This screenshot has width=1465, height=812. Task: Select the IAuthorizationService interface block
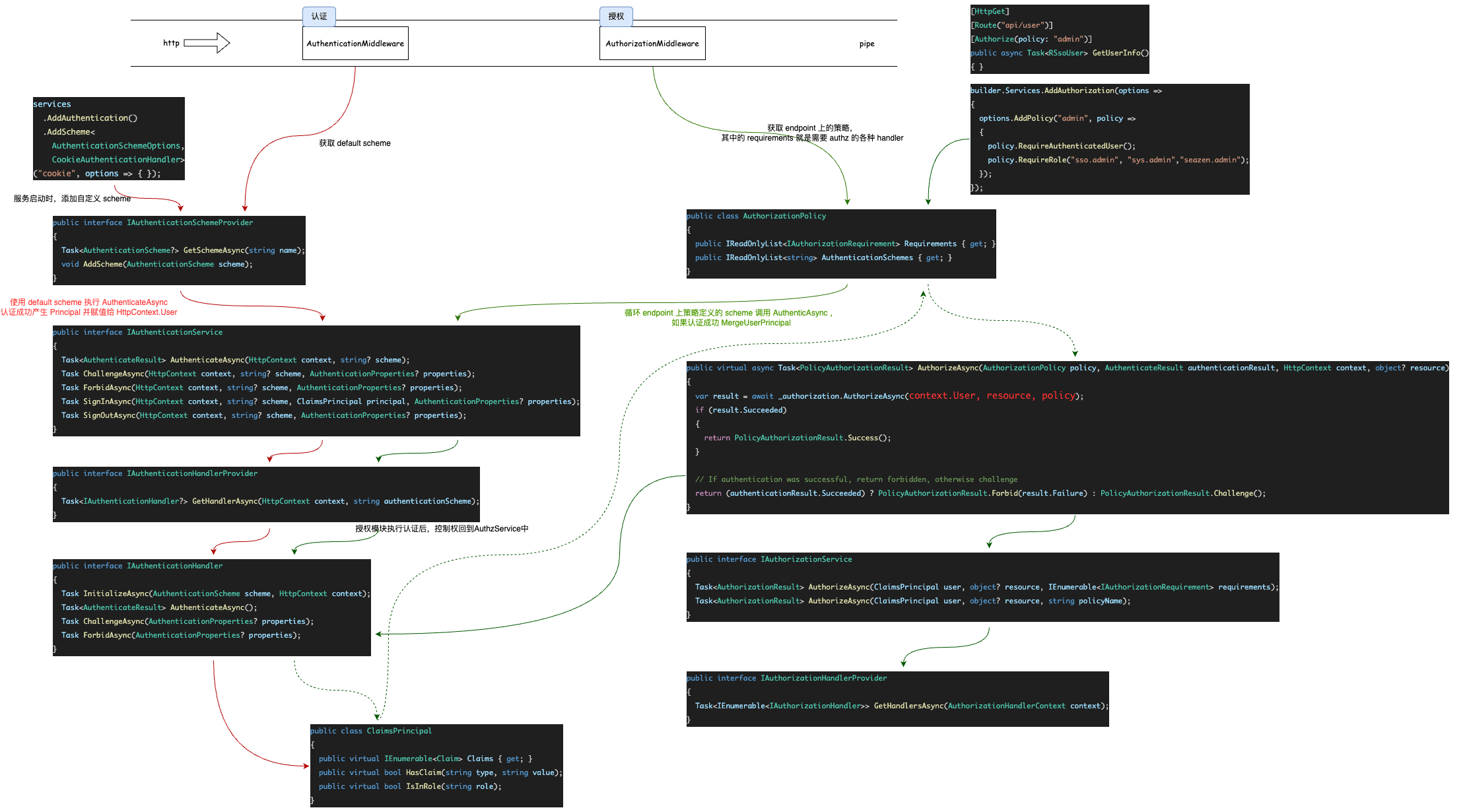[x=982, y=588]
